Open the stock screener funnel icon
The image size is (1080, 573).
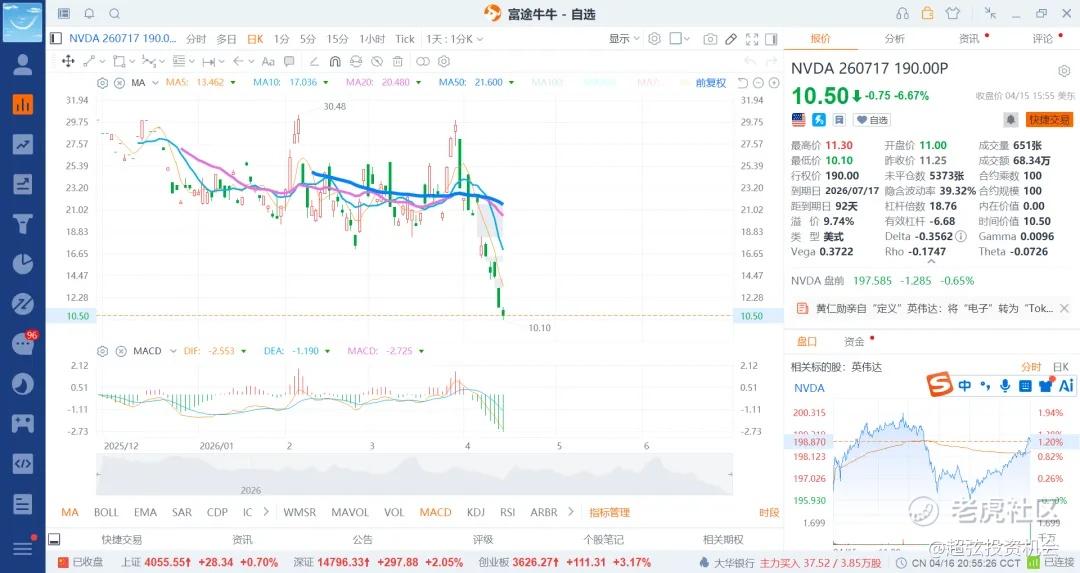point(23,224)
